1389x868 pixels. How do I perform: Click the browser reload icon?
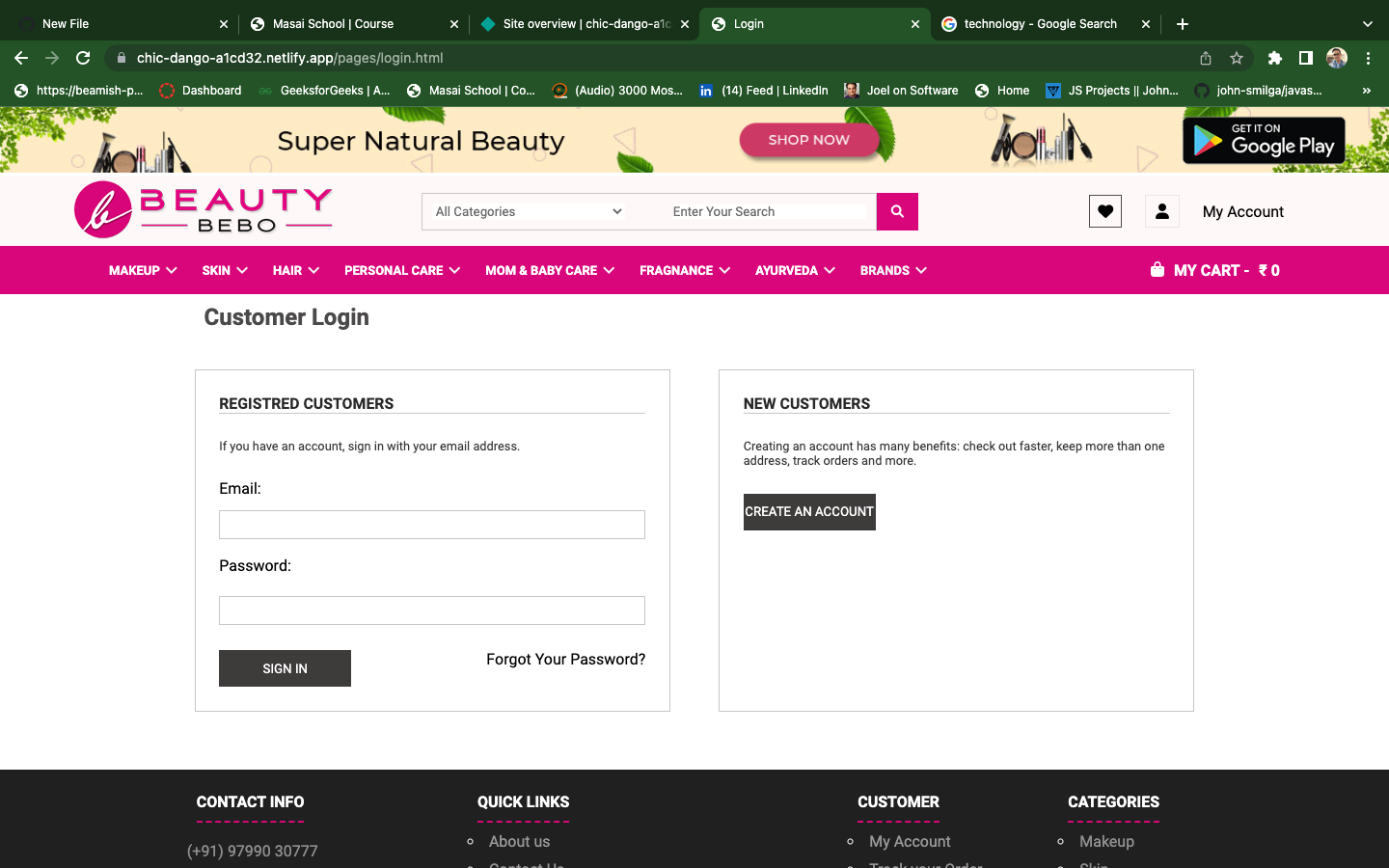[x=83, y=57]
